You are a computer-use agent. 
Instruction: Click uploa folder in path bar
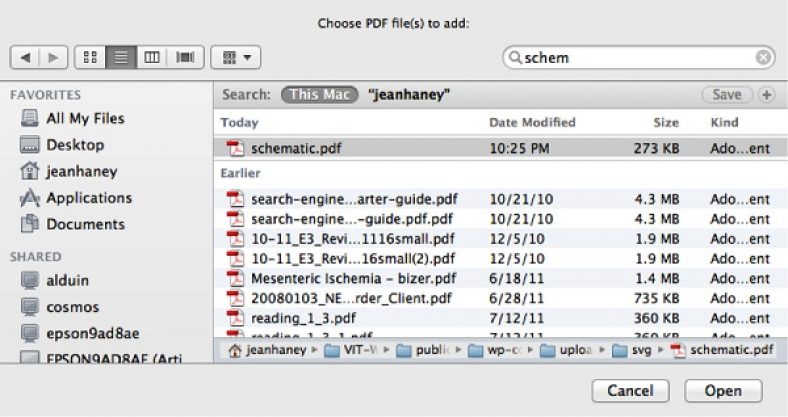click(x=567, y=350)
